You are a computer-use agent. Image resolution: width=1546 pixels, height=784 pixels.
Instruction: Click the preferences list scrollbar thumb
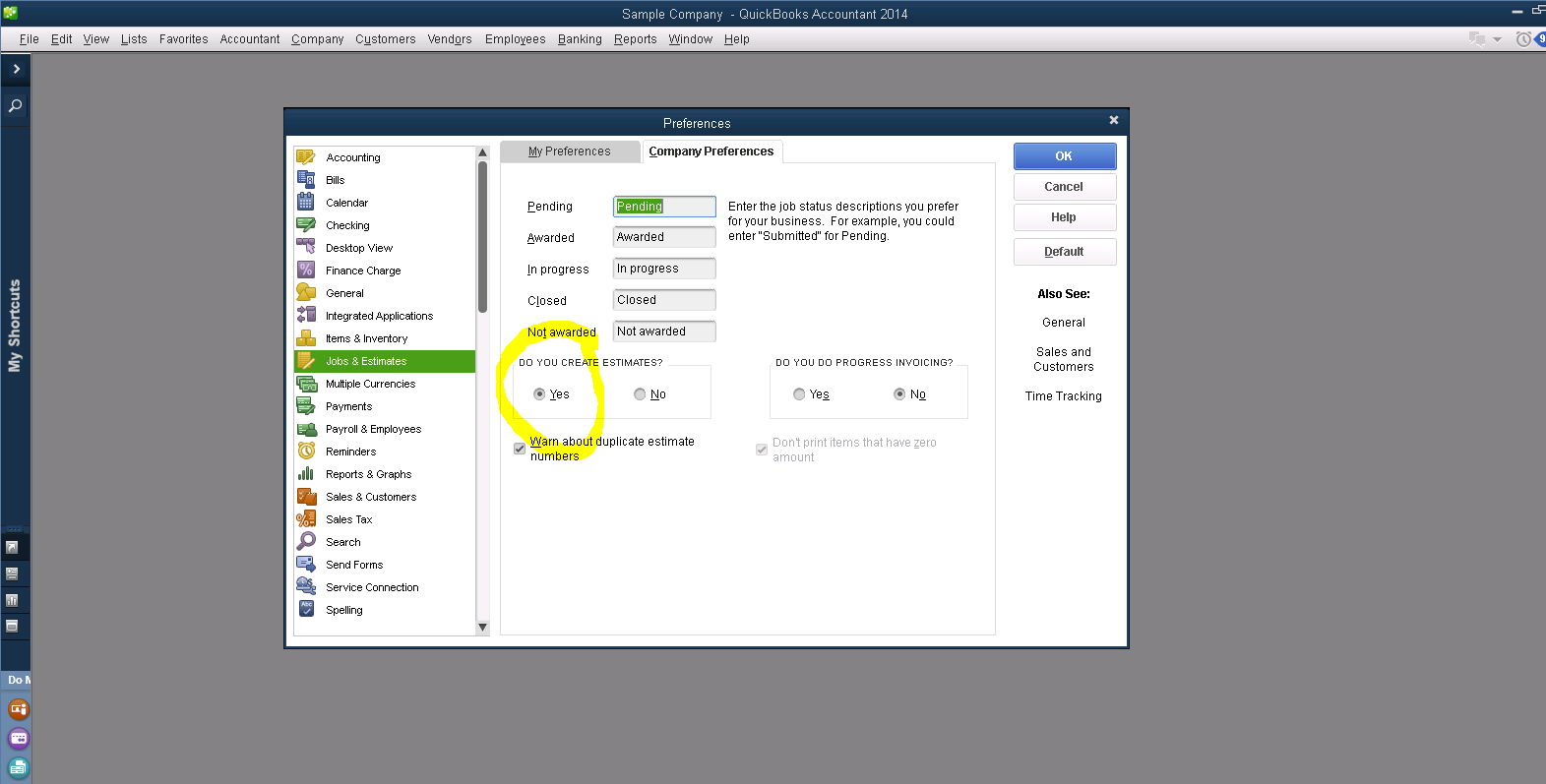482,237
